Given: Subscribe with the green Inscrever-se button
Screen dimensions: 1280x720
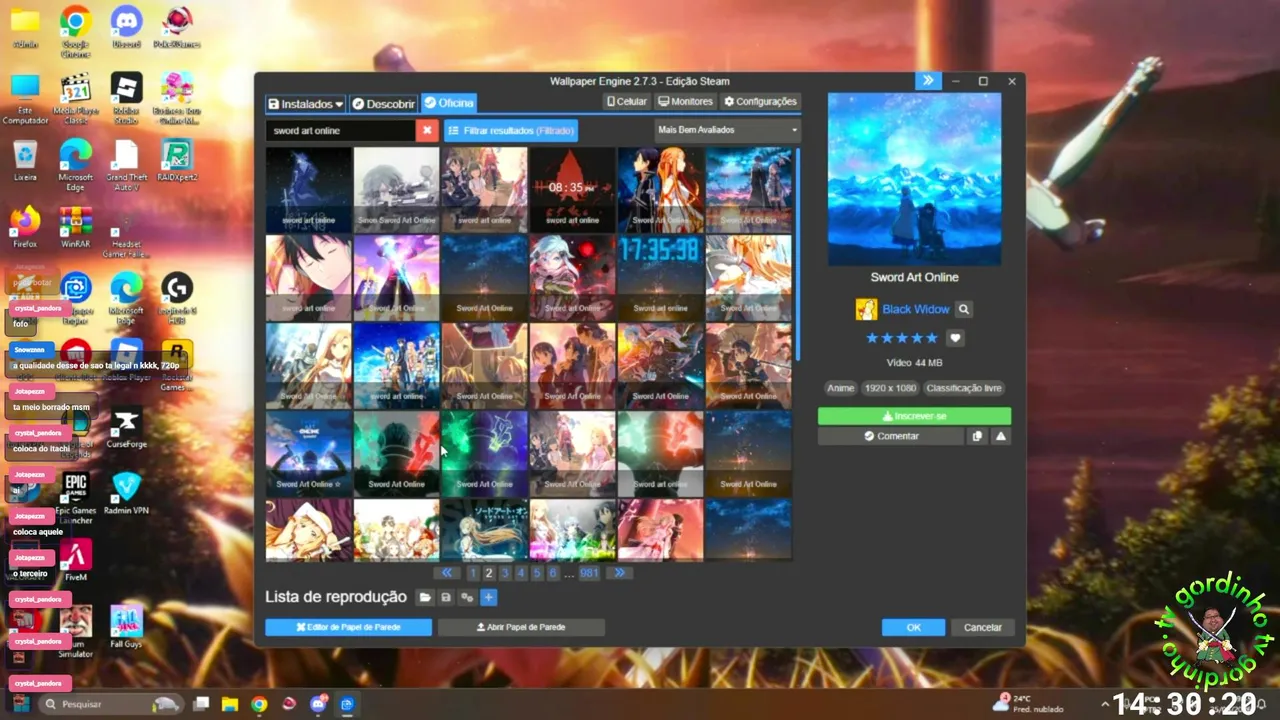Looking at the screenshot, I should pos(914,416).
